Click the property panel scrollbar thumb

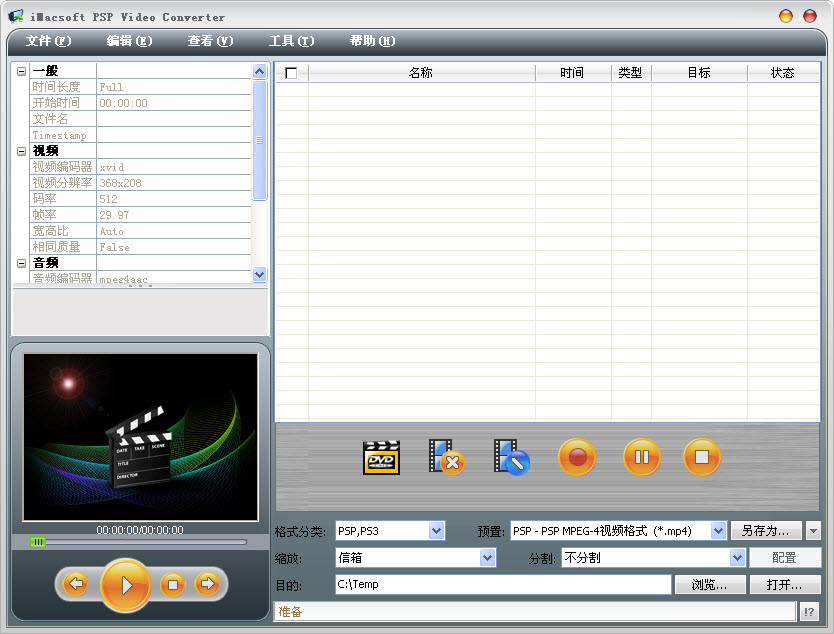click(x=260, y=140)
